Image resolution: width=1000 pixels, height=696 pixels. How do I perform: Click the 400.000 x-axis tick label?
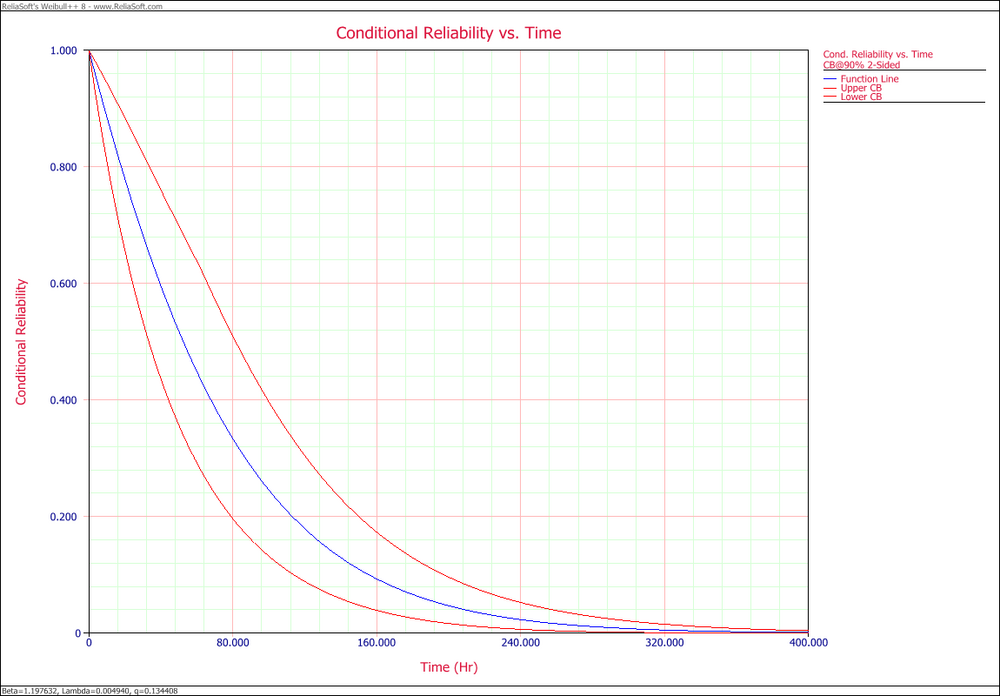[x=808, y=644]
